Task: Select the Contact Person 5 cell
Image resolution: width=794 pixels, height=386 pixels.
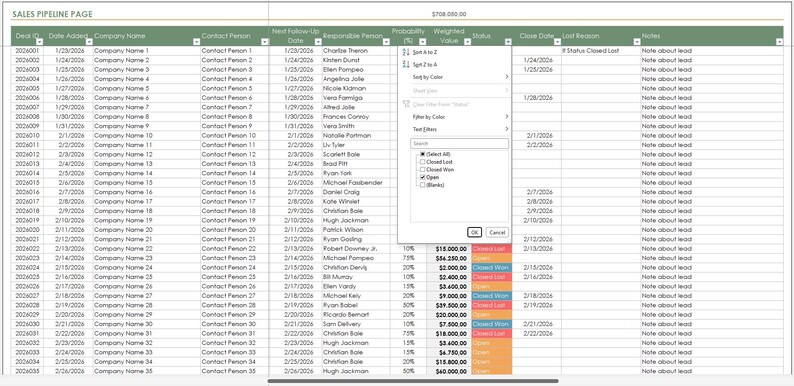Action: (234, 88)
